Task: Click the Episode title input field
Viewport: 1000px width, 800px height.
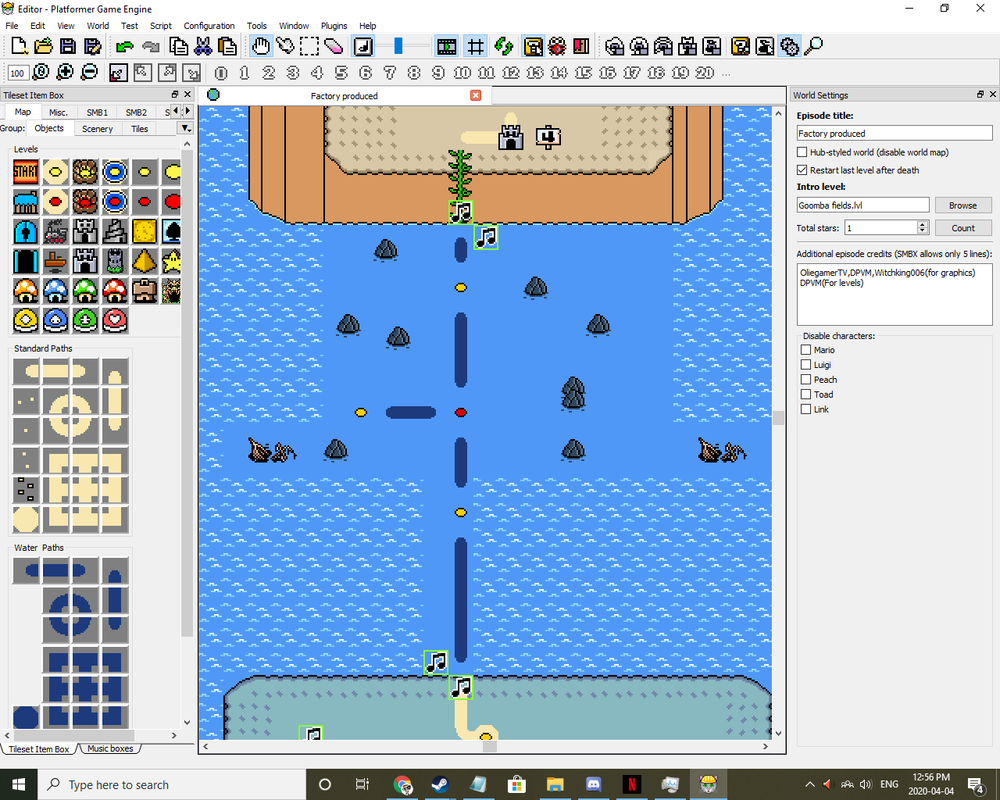Action: pos(894,133)
